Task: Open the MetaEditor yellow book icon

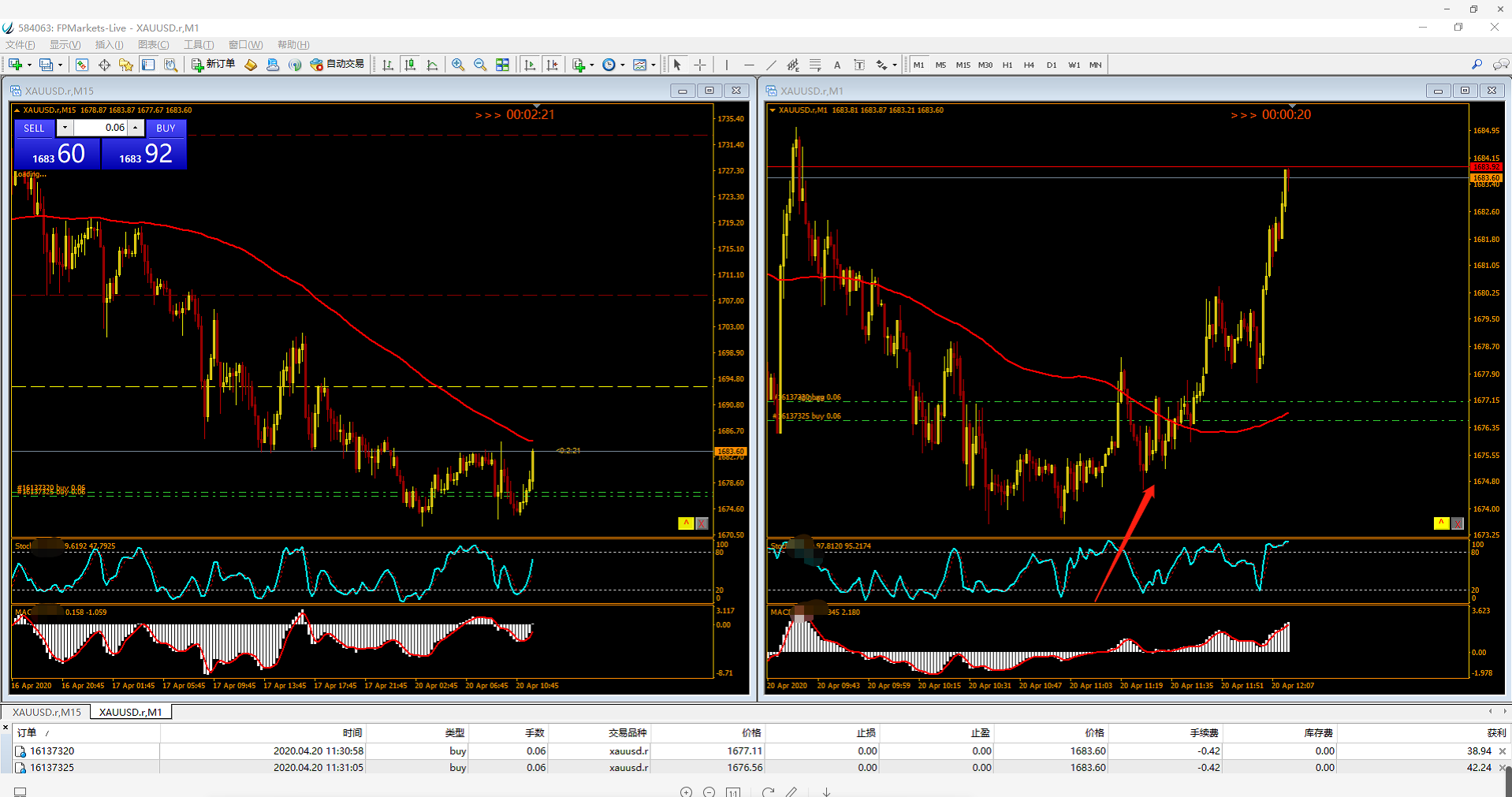Action: (x=251, y=65)
